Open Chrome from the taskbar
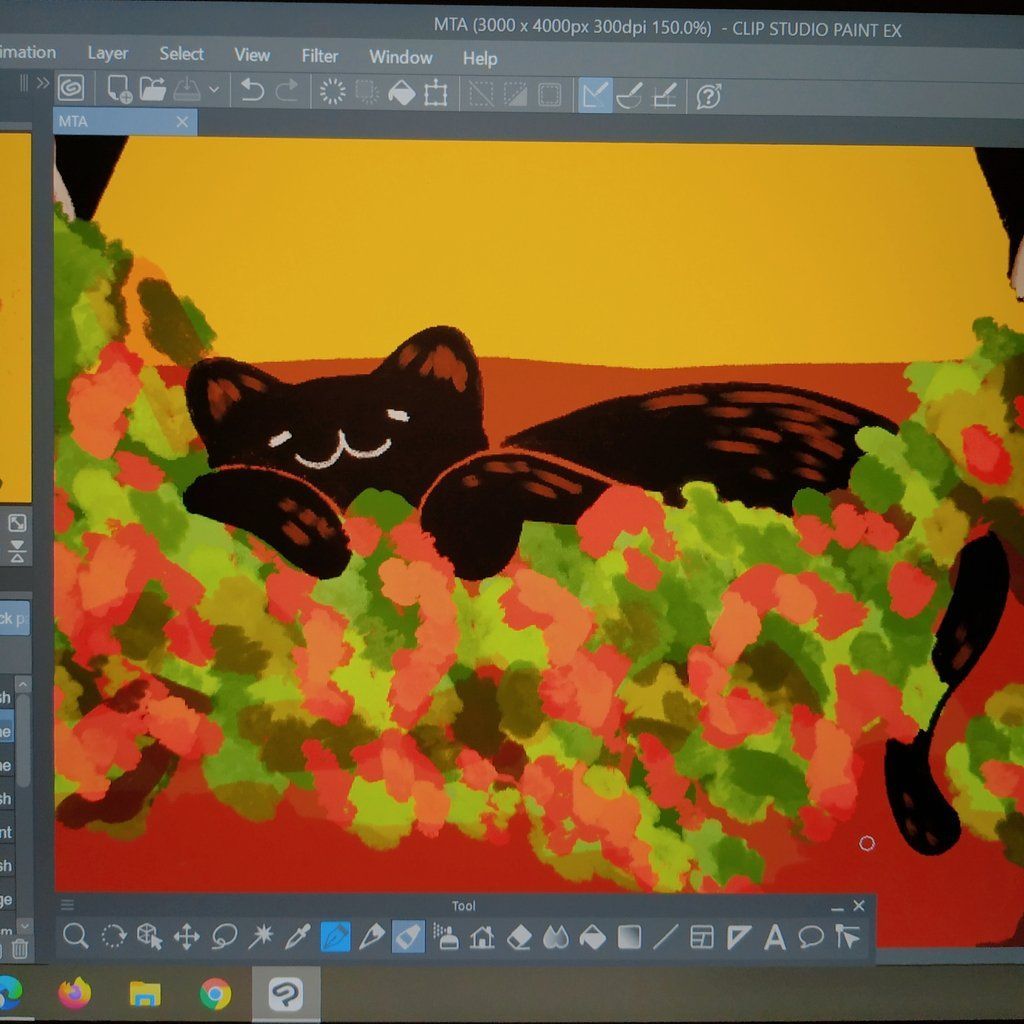The image size is (1024, 1024). tap(215, 993)
